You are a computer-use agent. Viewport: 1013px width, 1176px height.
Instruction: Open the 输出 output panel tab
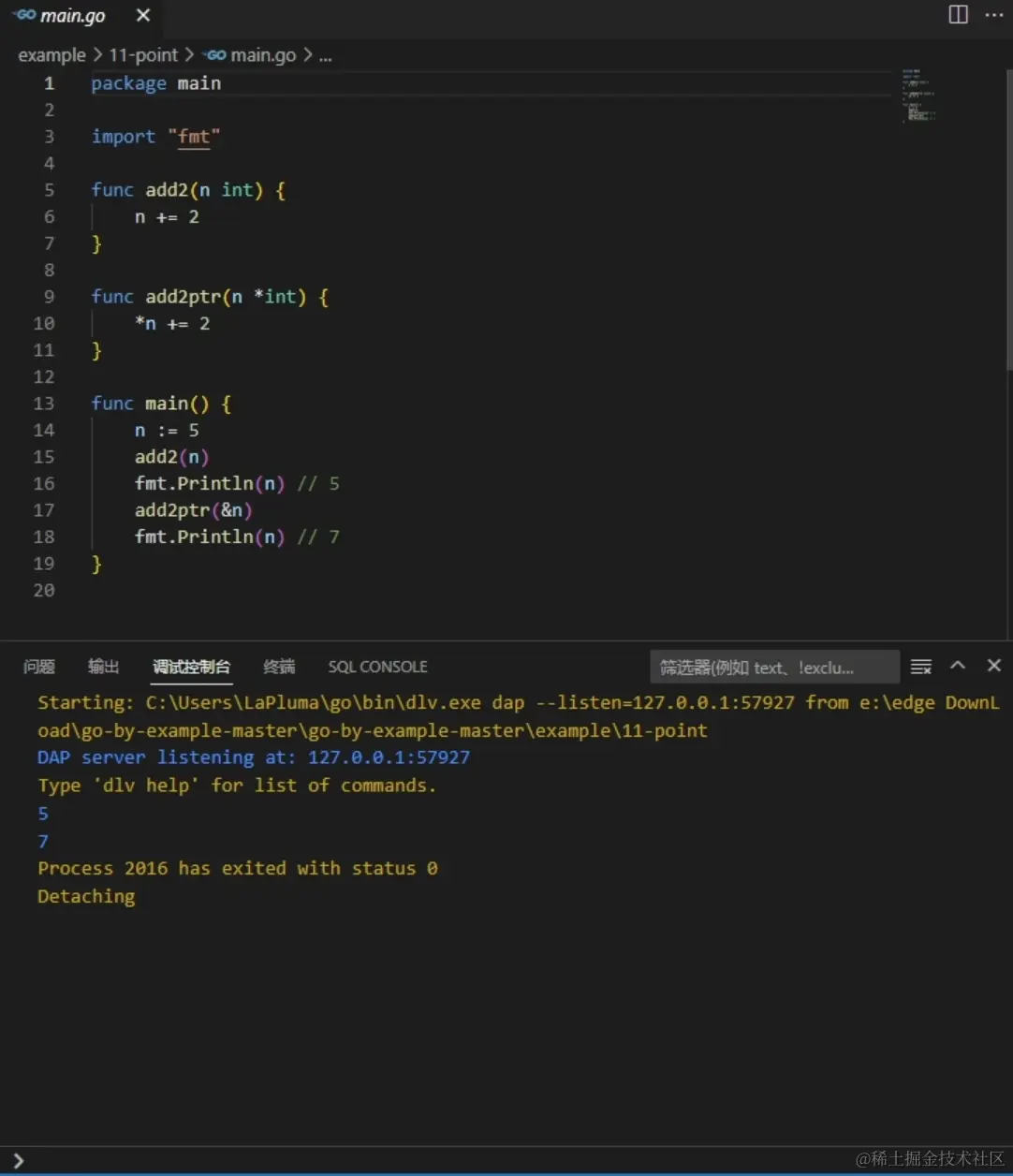click(104, 667)
